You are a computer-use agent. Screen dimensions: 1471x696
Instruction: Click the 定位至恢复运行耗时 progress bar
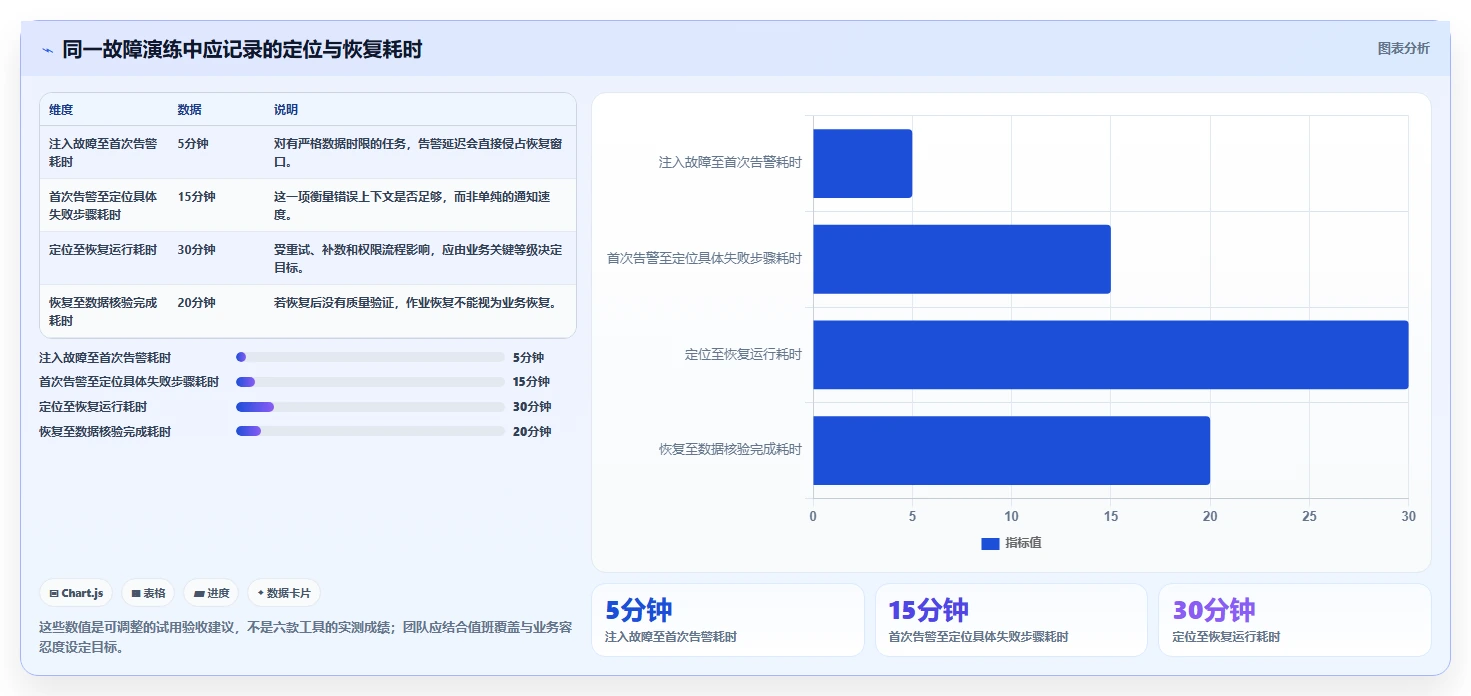coord(370,407)
